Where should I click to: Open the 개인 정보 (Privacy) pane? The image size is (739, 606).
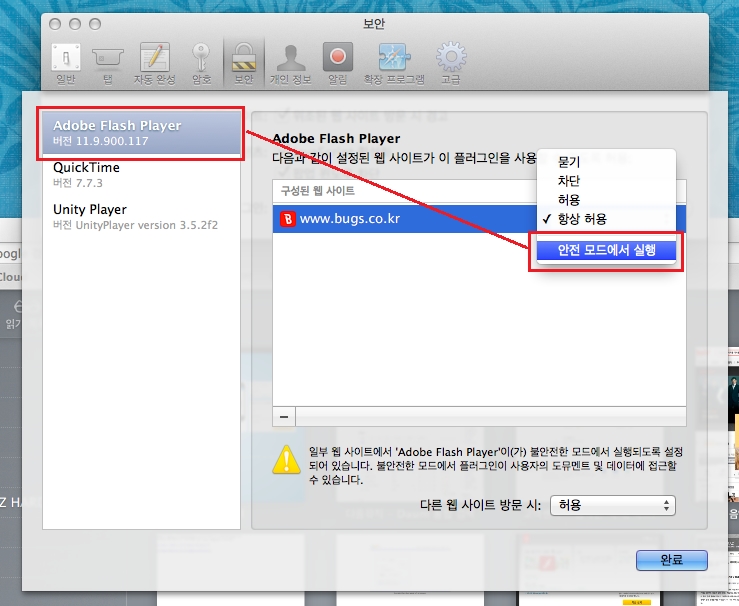[290, 65]
